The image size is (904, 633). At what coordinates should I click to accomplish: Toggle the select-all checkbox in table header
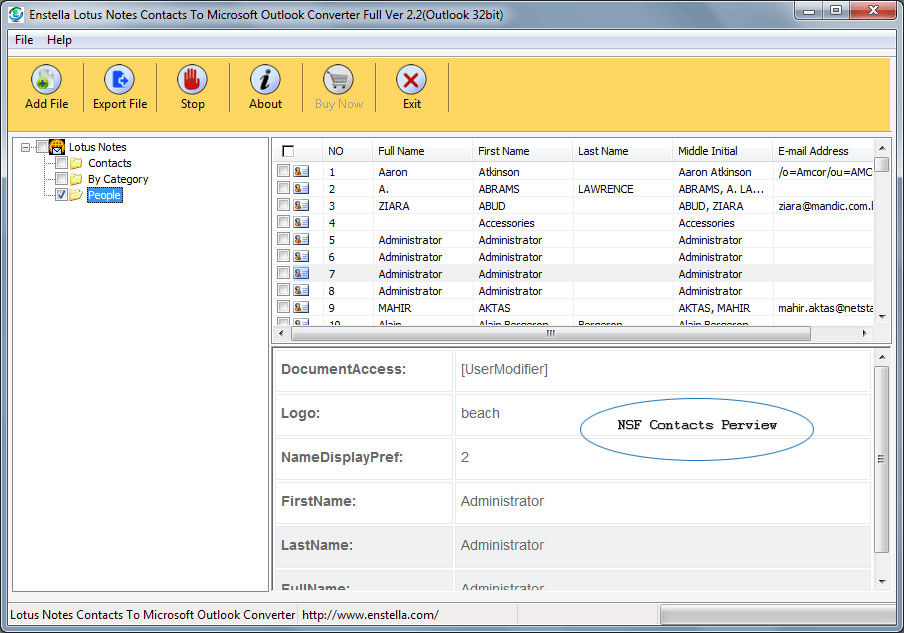(x=288, y=151)
